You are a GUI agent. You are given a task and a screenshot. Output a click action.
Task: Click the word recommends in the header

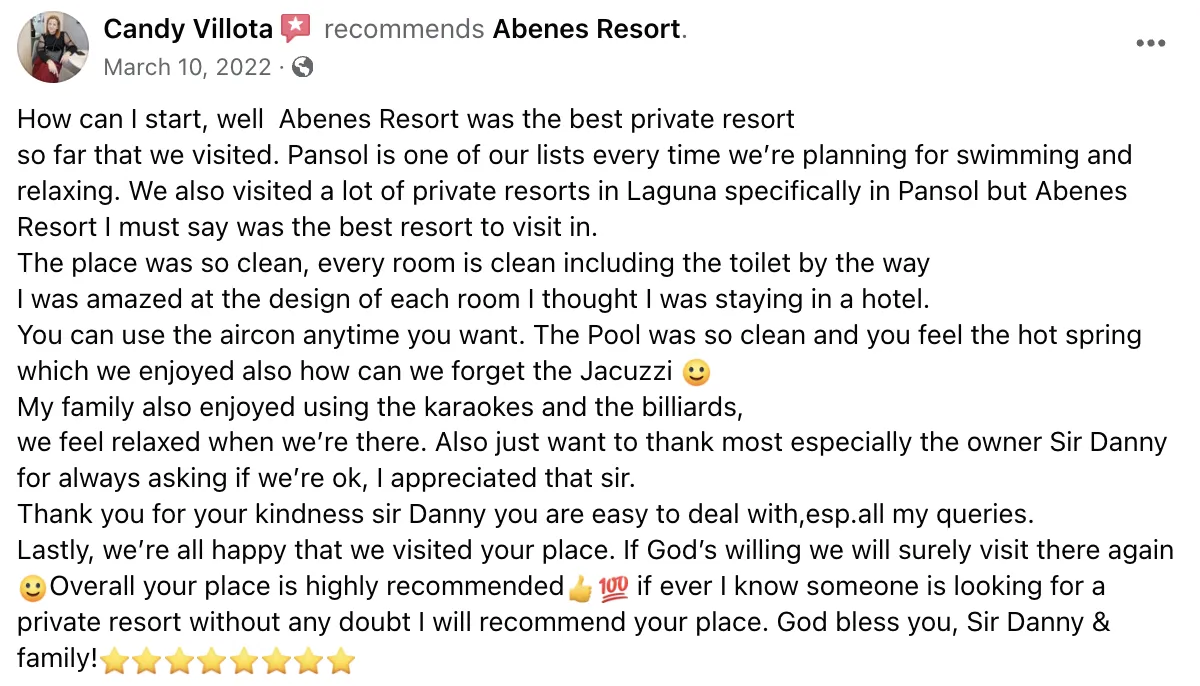point(404,29)
